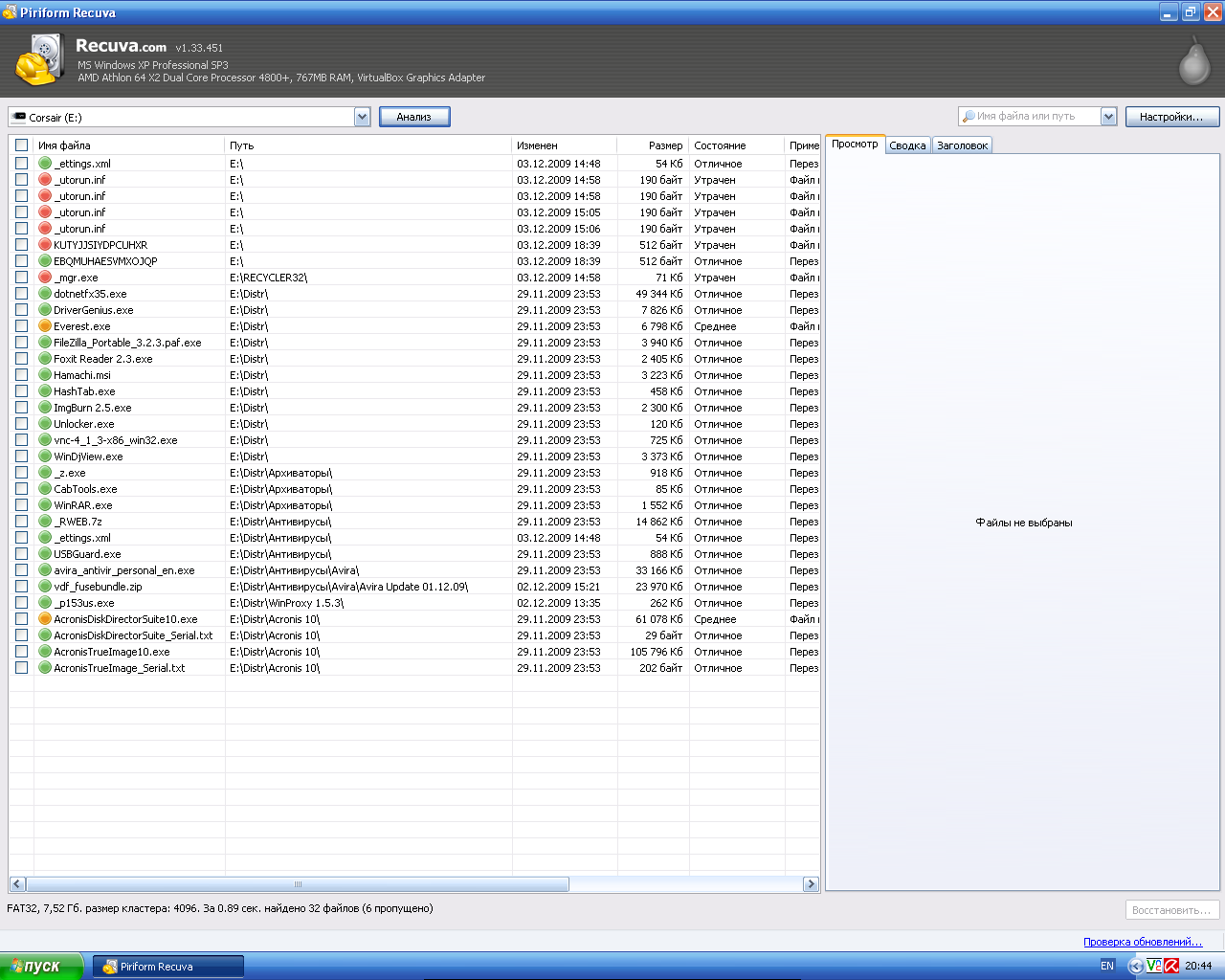
Task: Click the scrollbar right arrow
Action: coord(811,884)
